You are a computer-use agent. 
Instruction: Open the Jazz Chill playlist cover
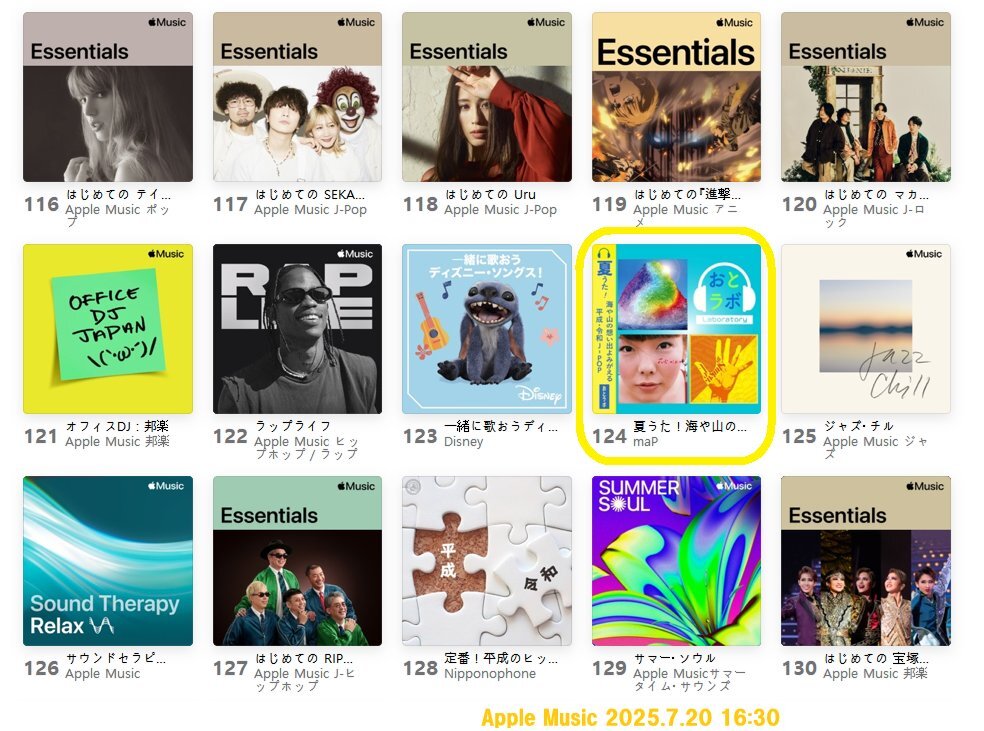tap(866, 329)
